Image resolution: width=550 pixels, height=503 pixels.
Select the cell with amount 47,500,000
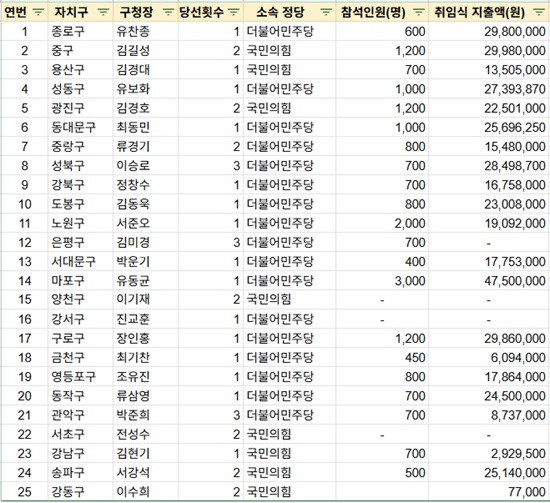tap(489, 281)
